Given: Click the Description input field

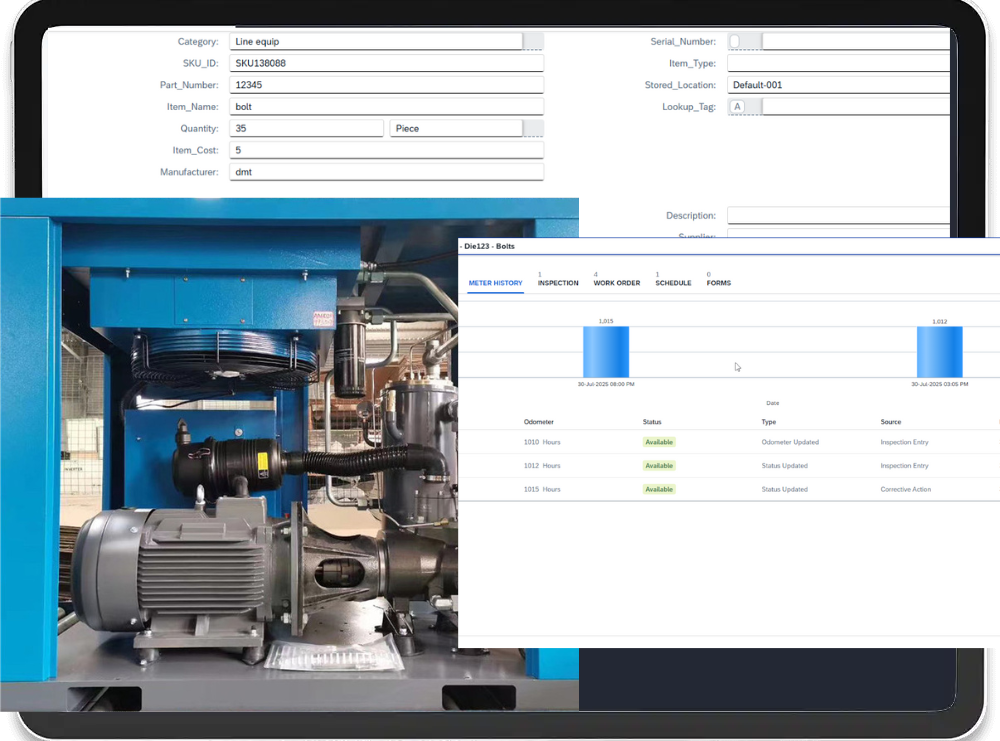Looking at the screenshot, I should (838, 216).
